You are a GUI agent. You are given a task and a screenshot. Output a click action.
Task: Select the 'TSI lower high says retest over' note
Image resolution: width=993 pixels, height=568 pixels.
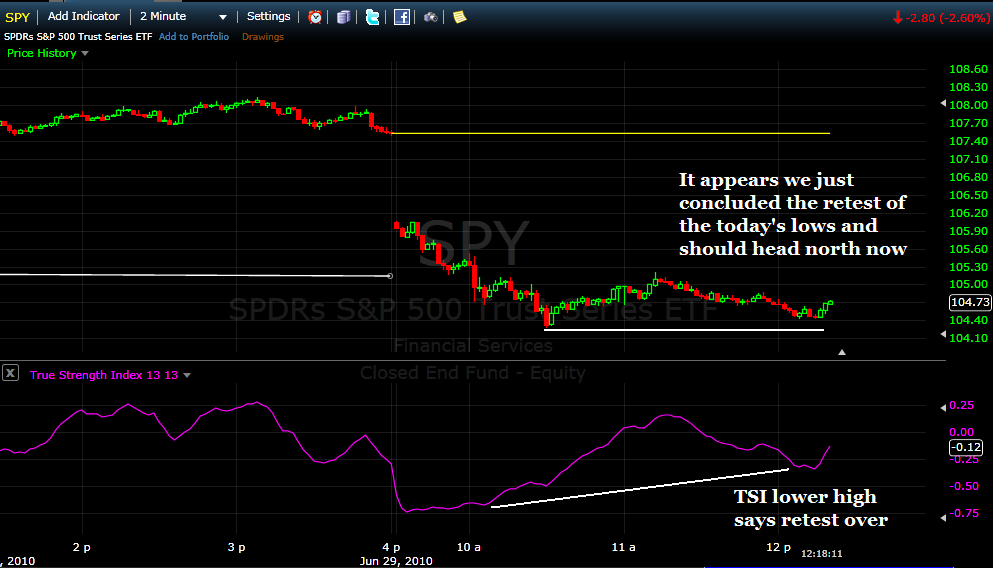811,508
